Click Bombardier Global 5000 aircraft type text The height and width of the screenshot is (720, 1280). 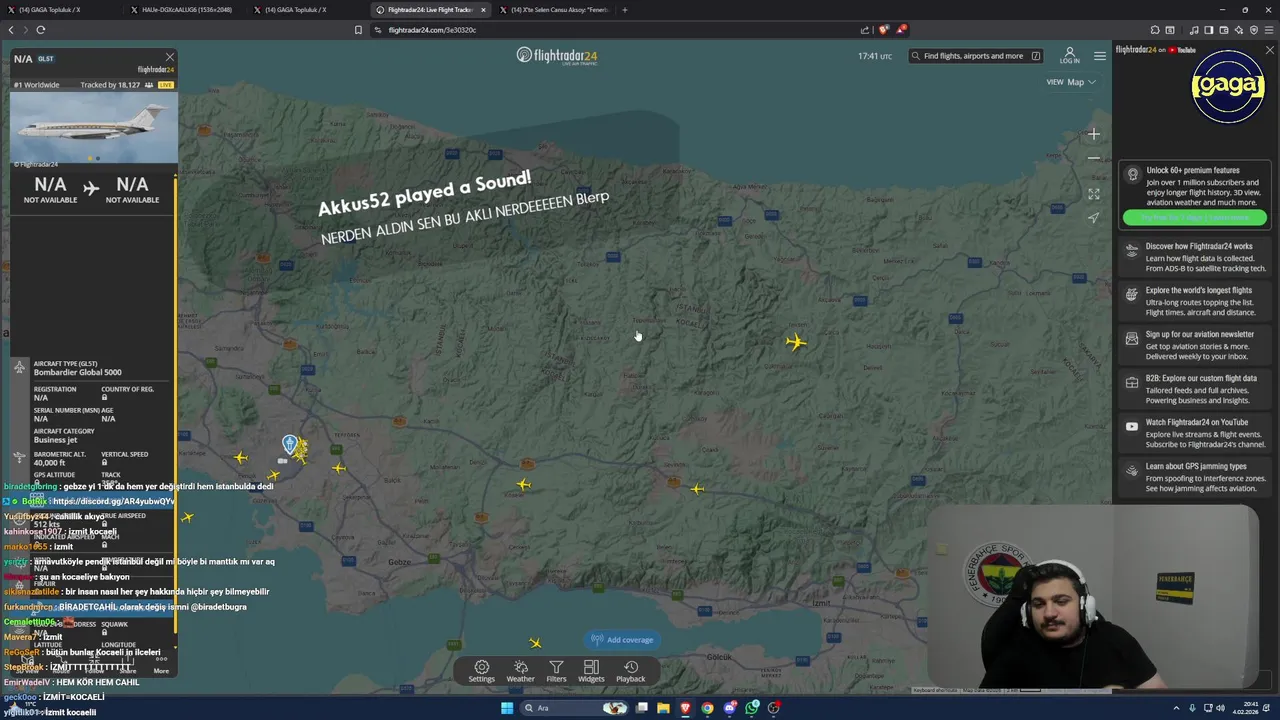pos(77,372)
